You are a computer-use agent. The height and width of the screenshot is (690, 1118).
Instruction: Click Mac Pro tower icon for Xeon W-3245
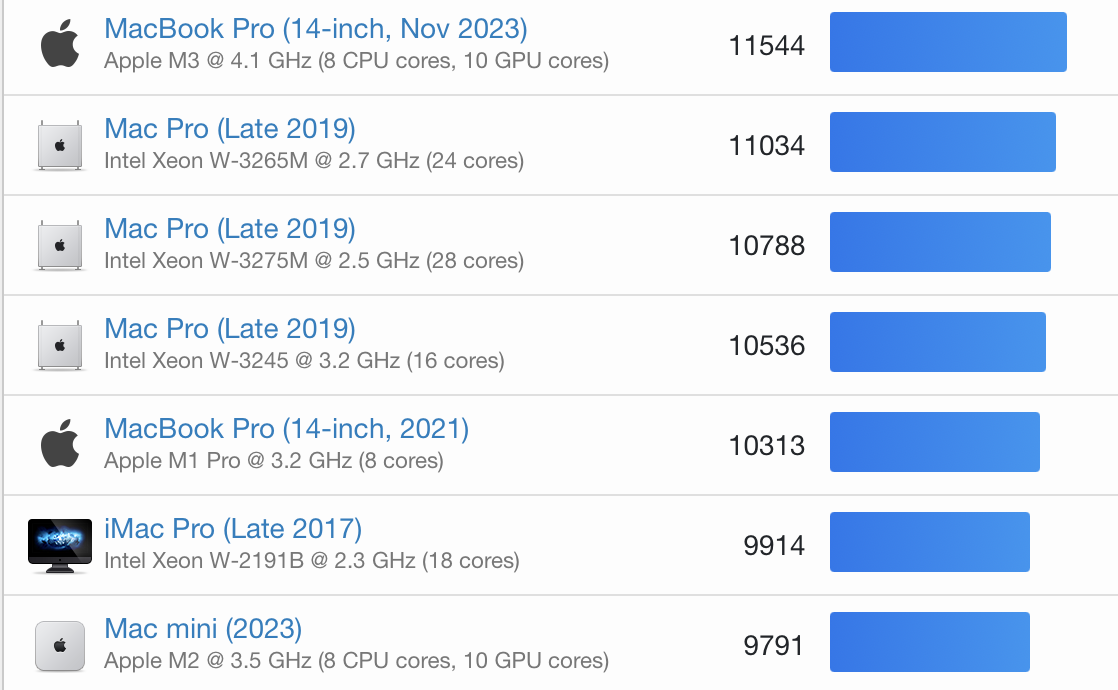(x=60, y=345)
